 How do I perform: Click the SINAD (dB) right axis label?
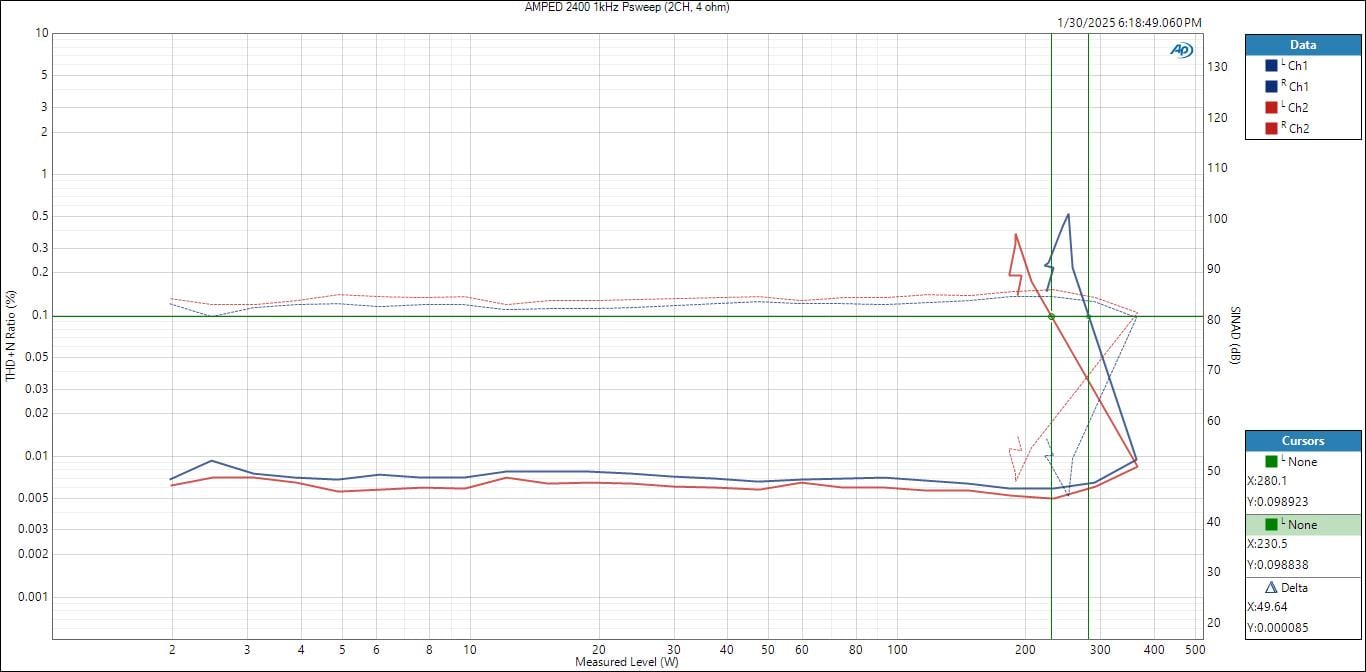(1235, 336)
